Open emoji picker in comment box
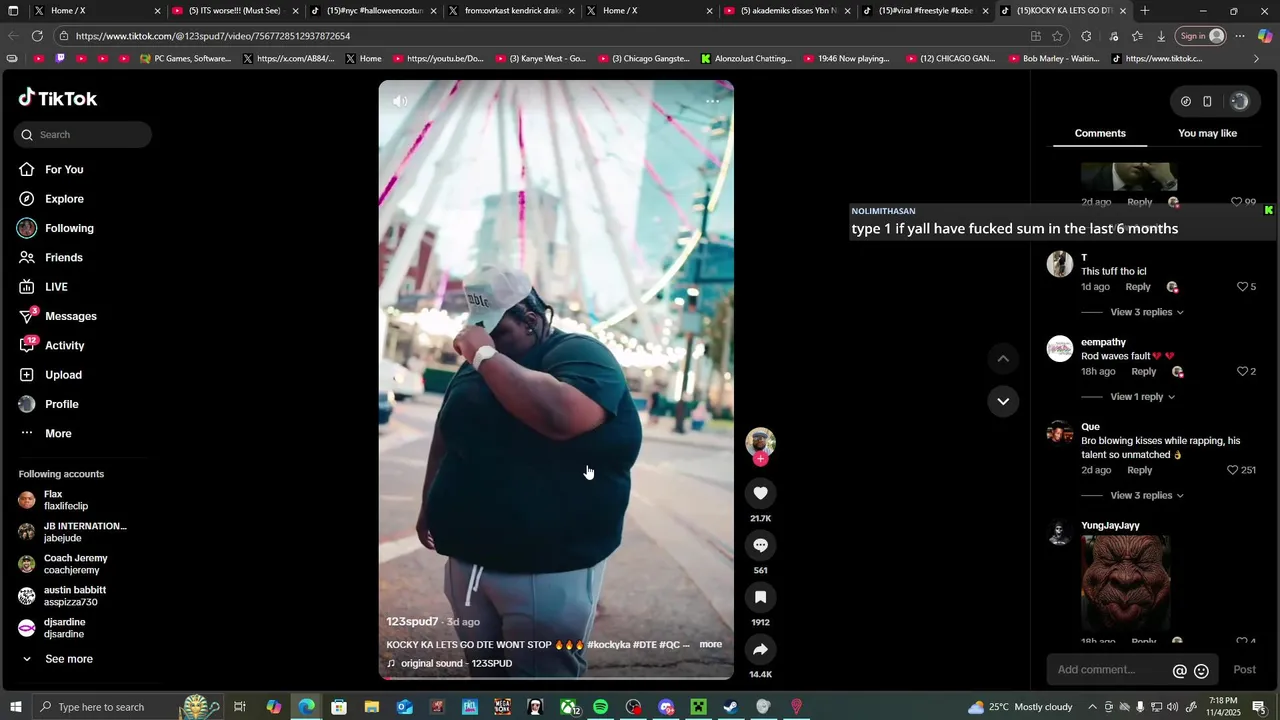Screen dimensions: 1280x720 pyautogui.click(x=1202, y=671)
